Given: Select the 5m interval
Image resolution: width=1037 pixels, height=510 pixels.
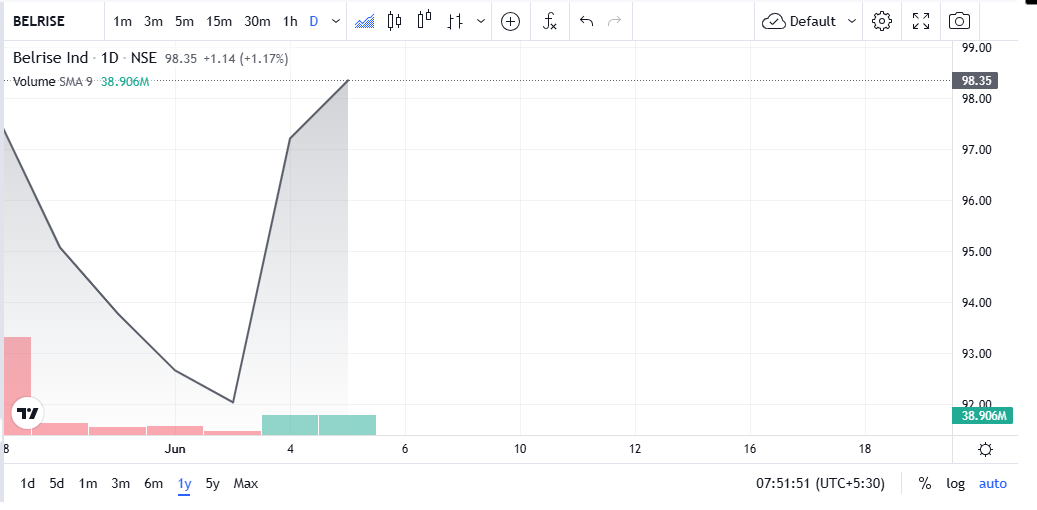Looking at the screenshot, I should tap(185, 21).
